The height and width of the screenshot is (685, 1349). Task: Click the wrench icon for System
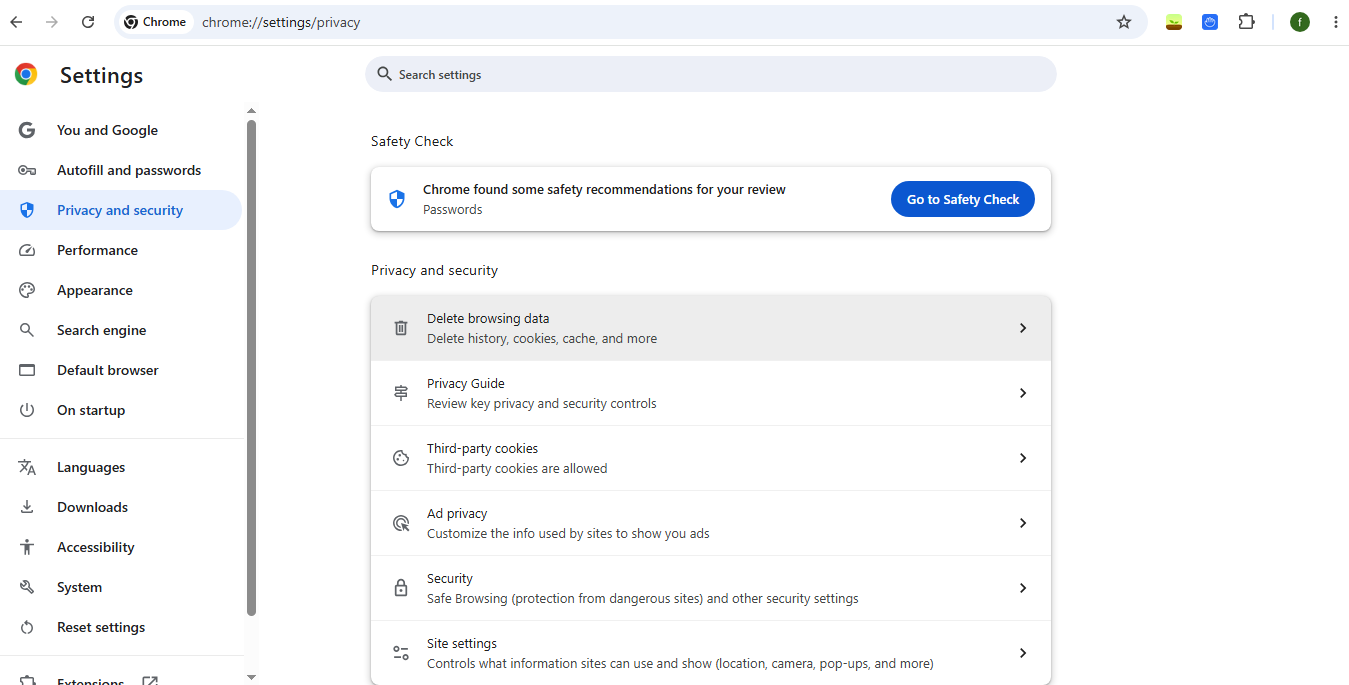pos(27,587)
